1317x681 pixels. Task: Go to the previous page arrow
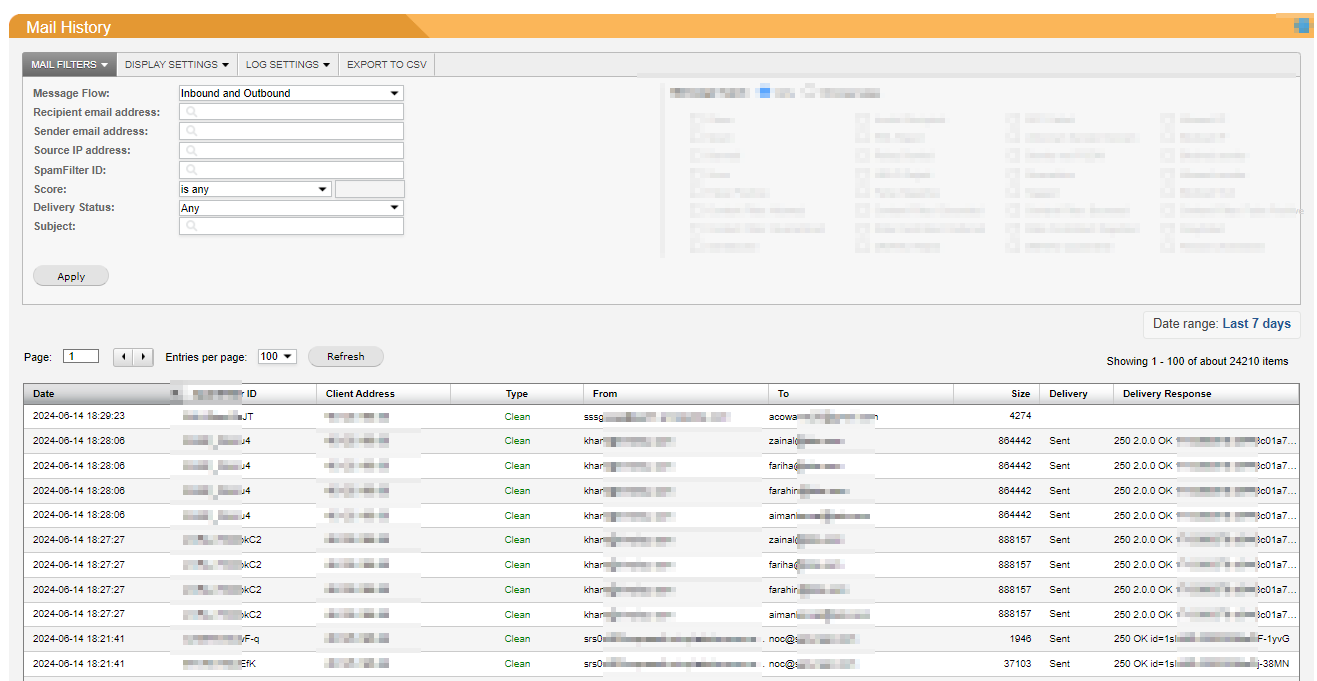pos(124,357)
